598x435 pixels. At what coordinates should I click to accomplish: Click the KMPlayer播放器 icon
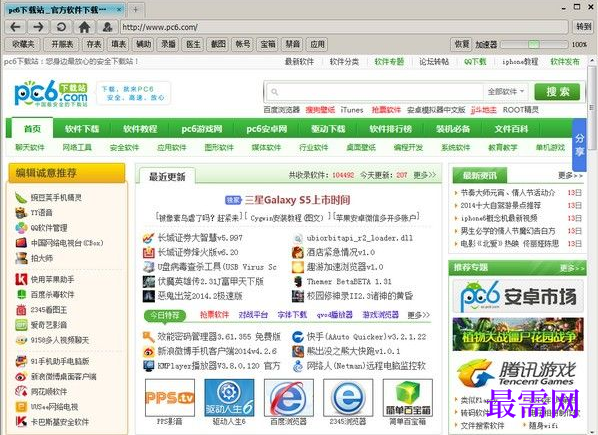click(x=148, y=366)
